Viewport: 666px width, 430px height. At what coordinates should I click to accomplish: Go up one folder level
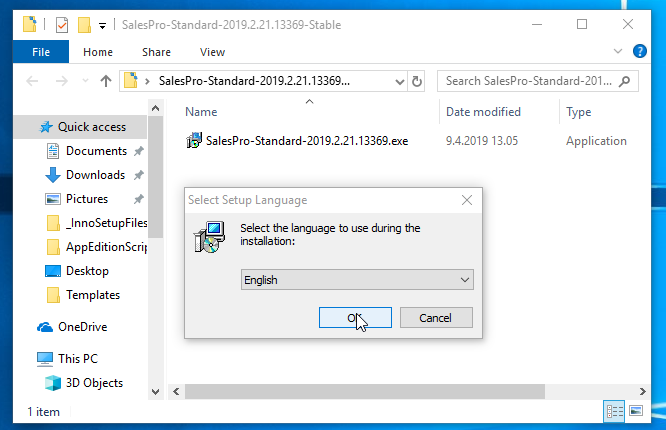(x=106, y=81)
